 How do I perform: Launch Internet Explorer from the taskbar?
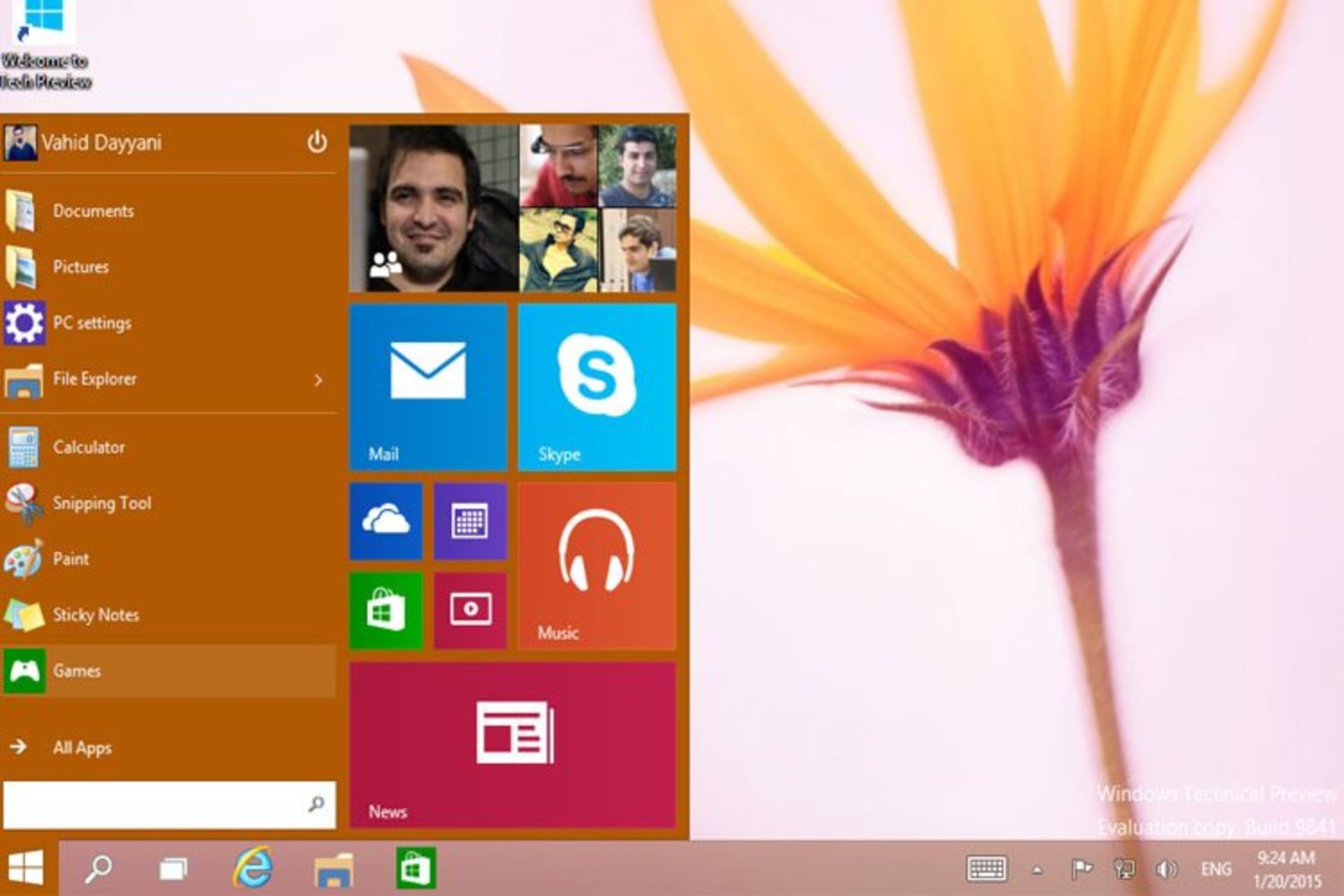(x=253, y=868)
